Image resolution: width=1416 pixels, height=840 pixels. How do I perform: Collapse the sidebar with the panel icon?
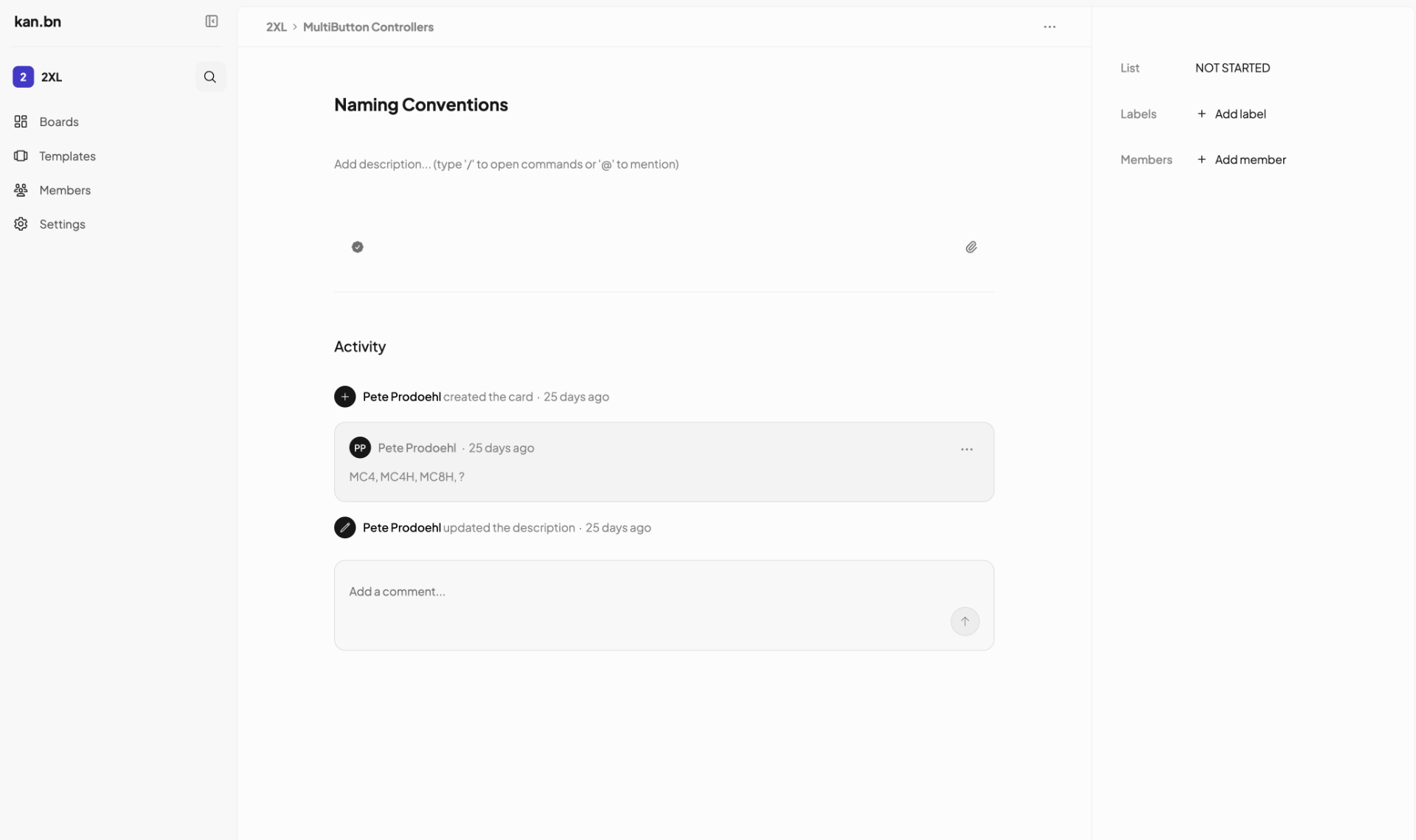coord(211,21)
